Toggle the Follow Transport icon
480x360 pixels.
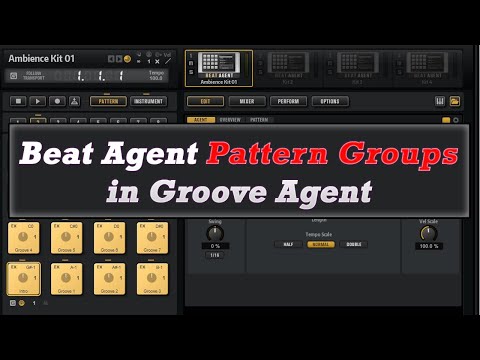[13, 76]
